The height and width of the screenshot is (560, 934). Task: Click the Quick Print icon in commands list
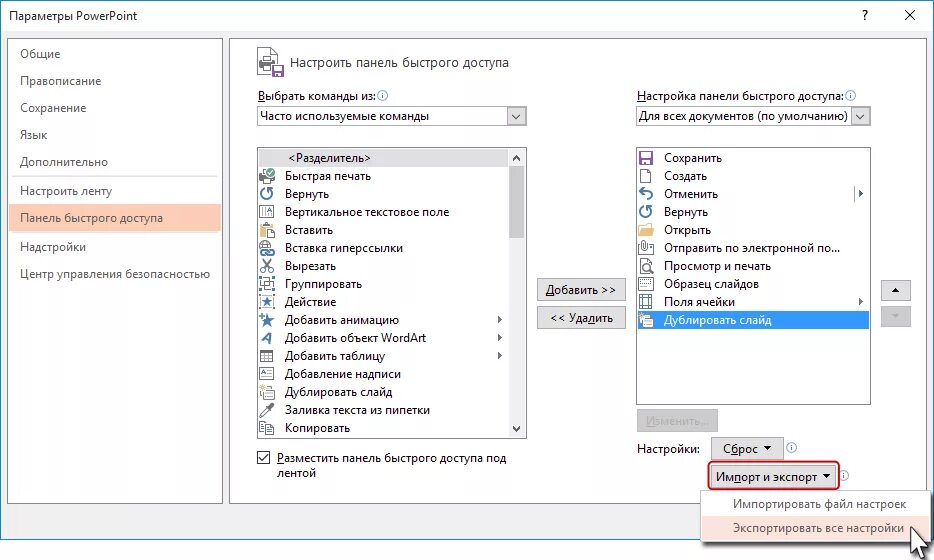[x=267, y=176]
